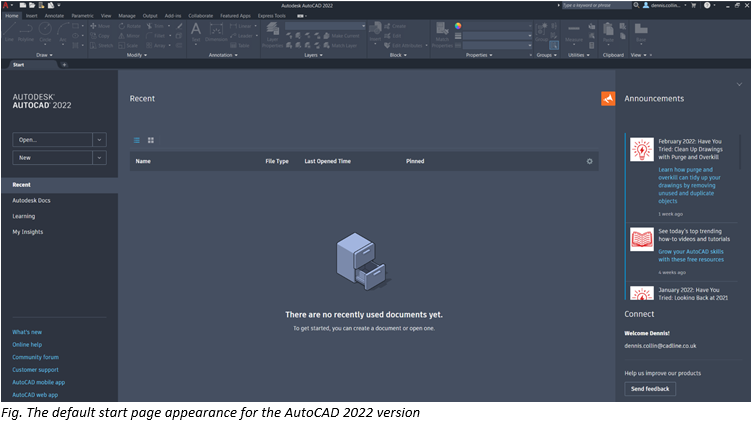Screen dimensions: 752x422
Task: Select the Circle tool
Action: [x=45, y=32]
